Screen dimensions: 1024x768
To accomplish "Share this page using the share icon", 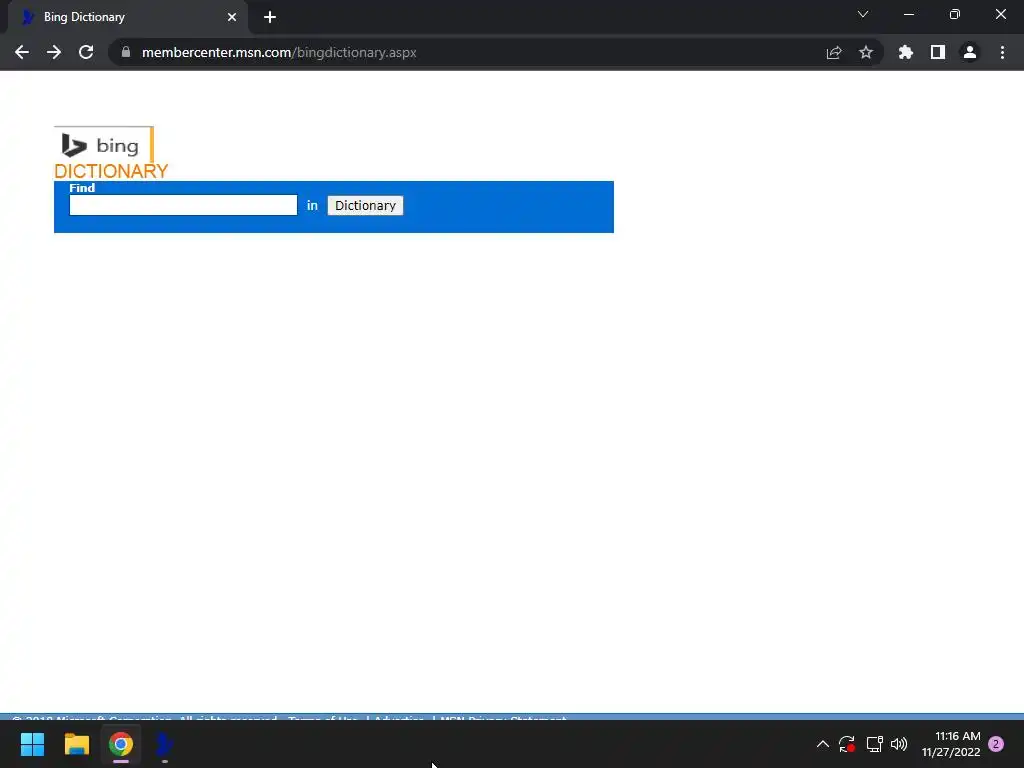I will (834, 52).
